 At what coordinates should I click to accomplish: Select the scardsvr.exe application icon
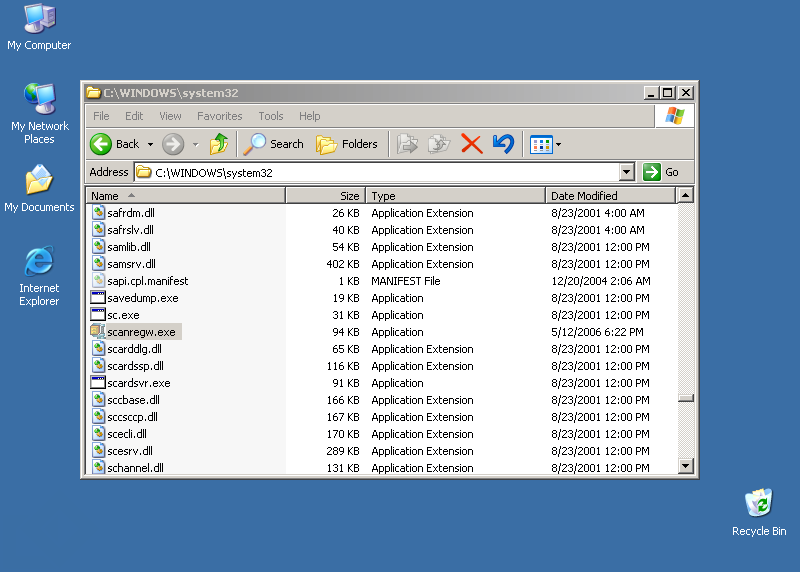98,383
